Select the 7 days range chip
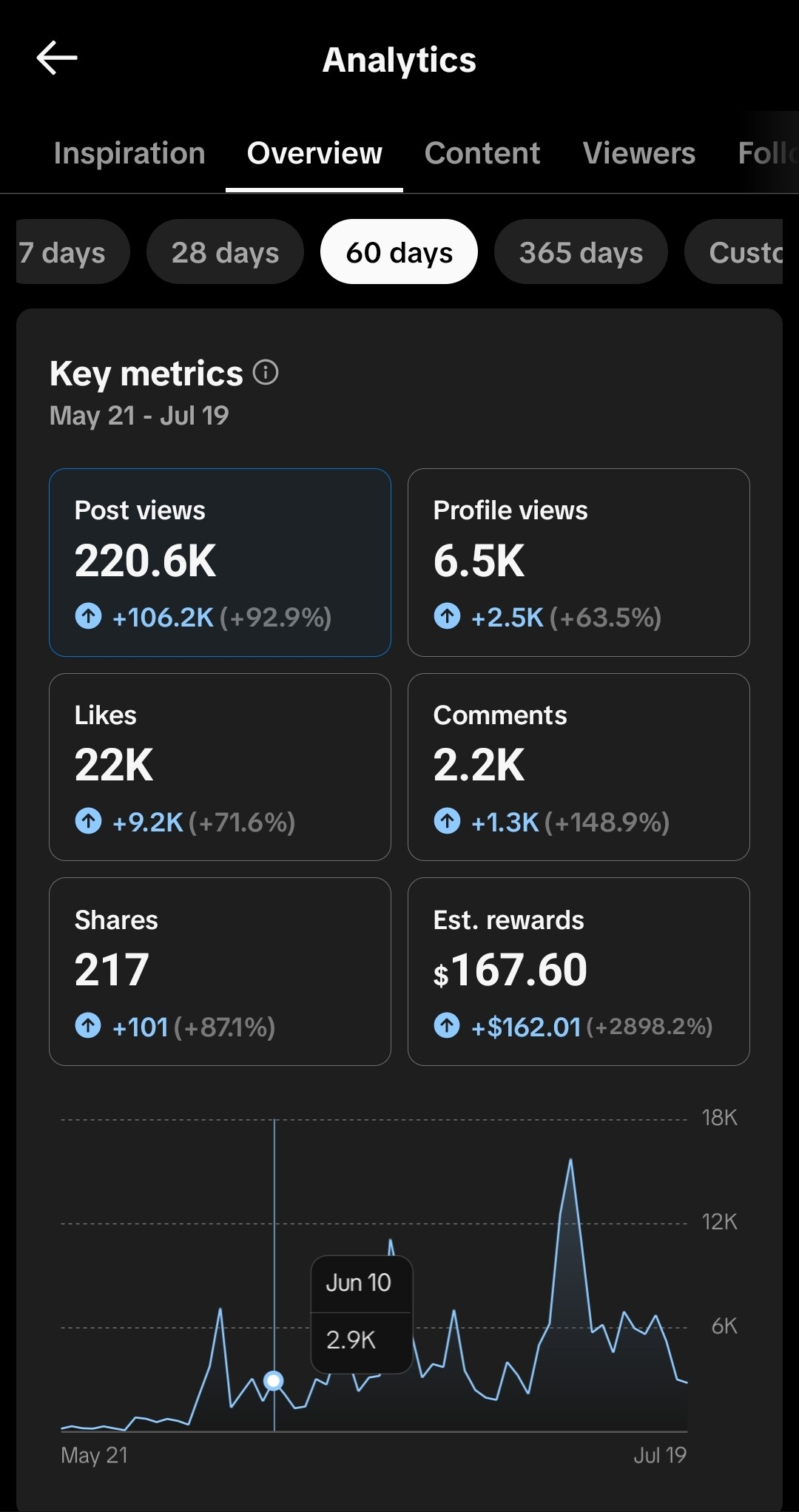 click(73, 252)
